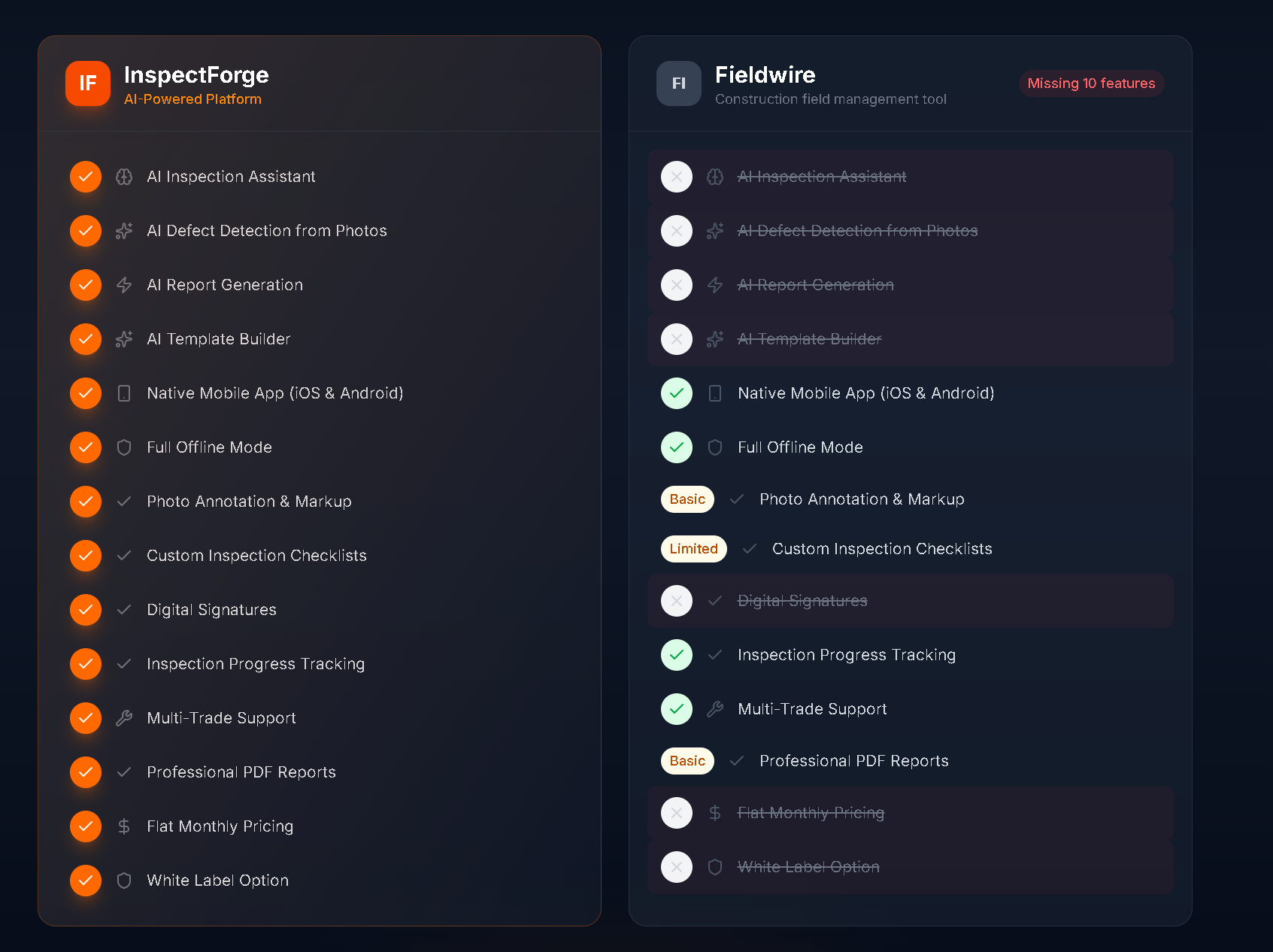The height and width of the screenshot is (952, 1273).
Task: Click shield icon beside Fieldwire Full Offline Mode
Action: pos(715,447)
